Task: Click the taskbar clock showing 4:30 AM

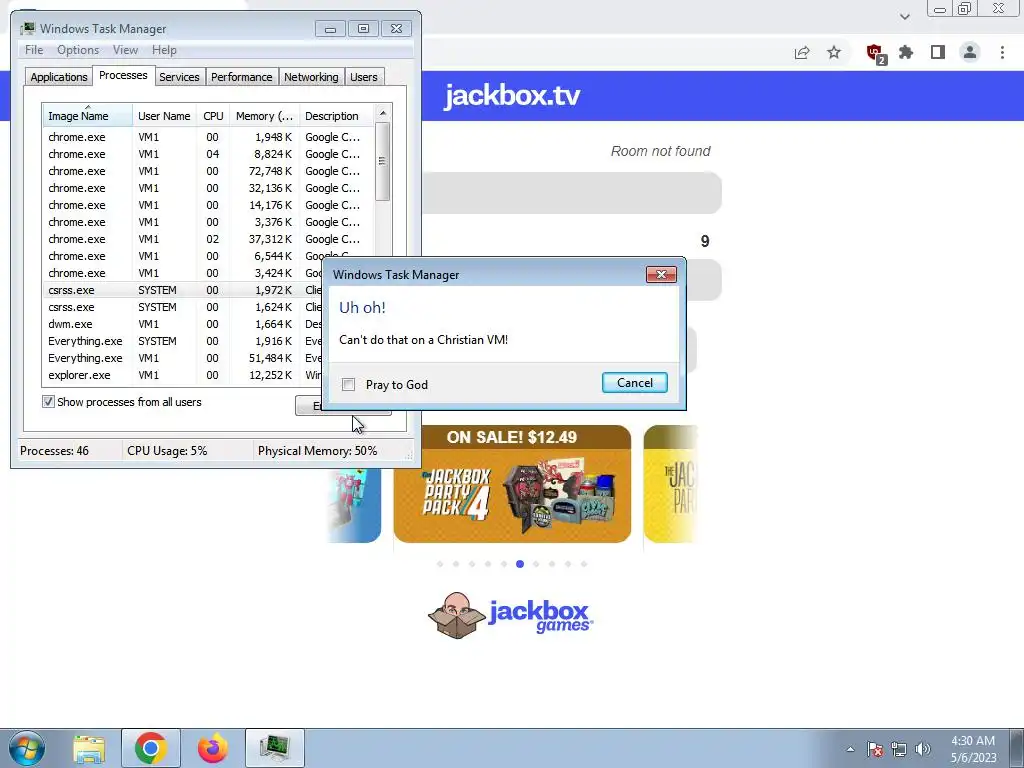Action: click(973, 749)
